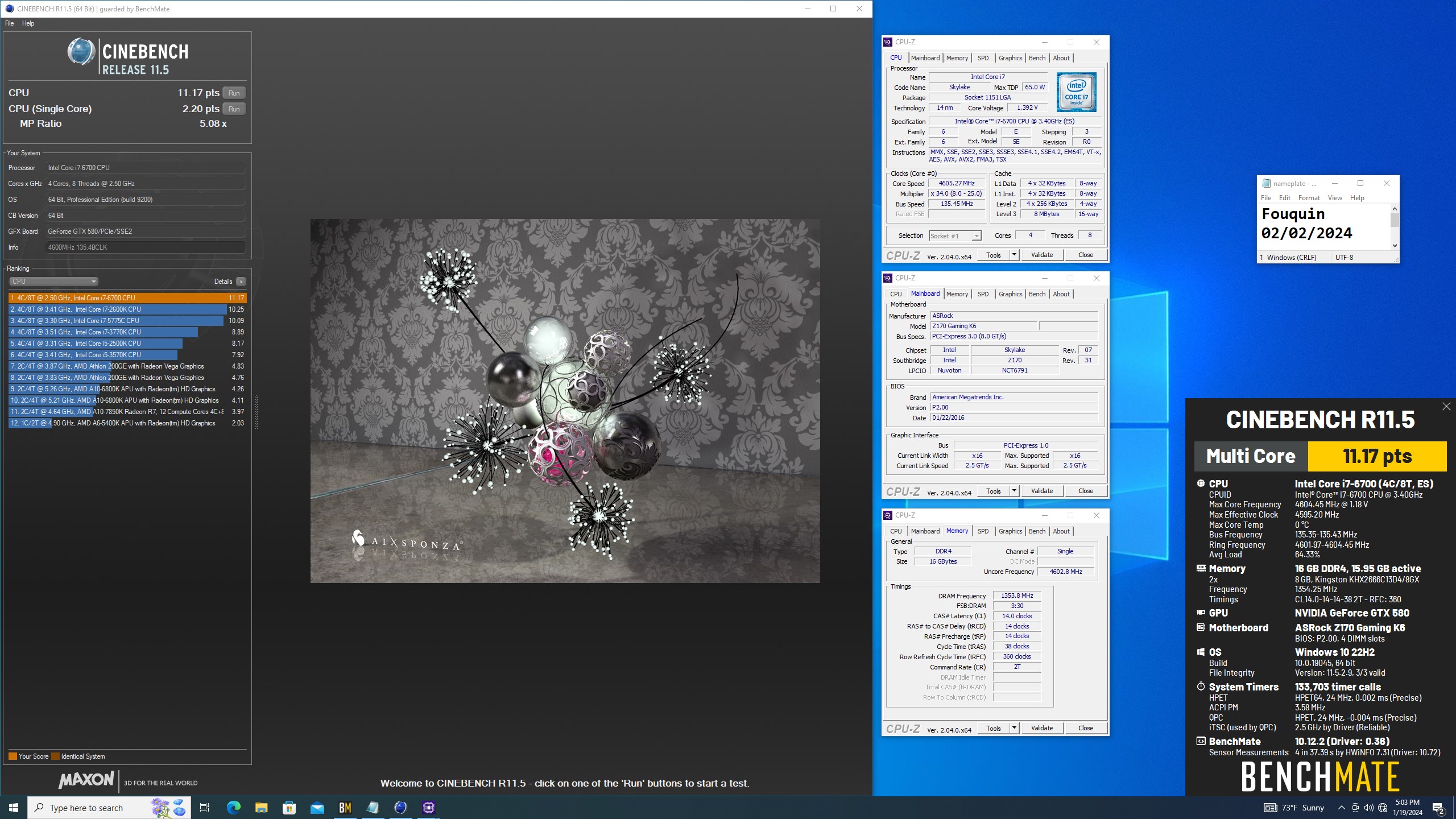1456x819 pixels.
Task: Expand Tools dropdown arrow in top CPU-Z window
Action: point(1014,255)
